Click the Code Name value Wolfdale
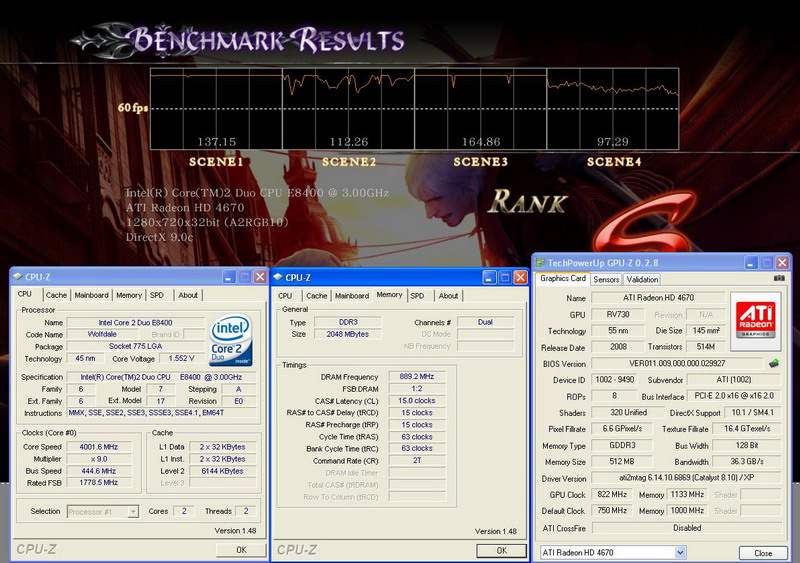 [102, 334]
